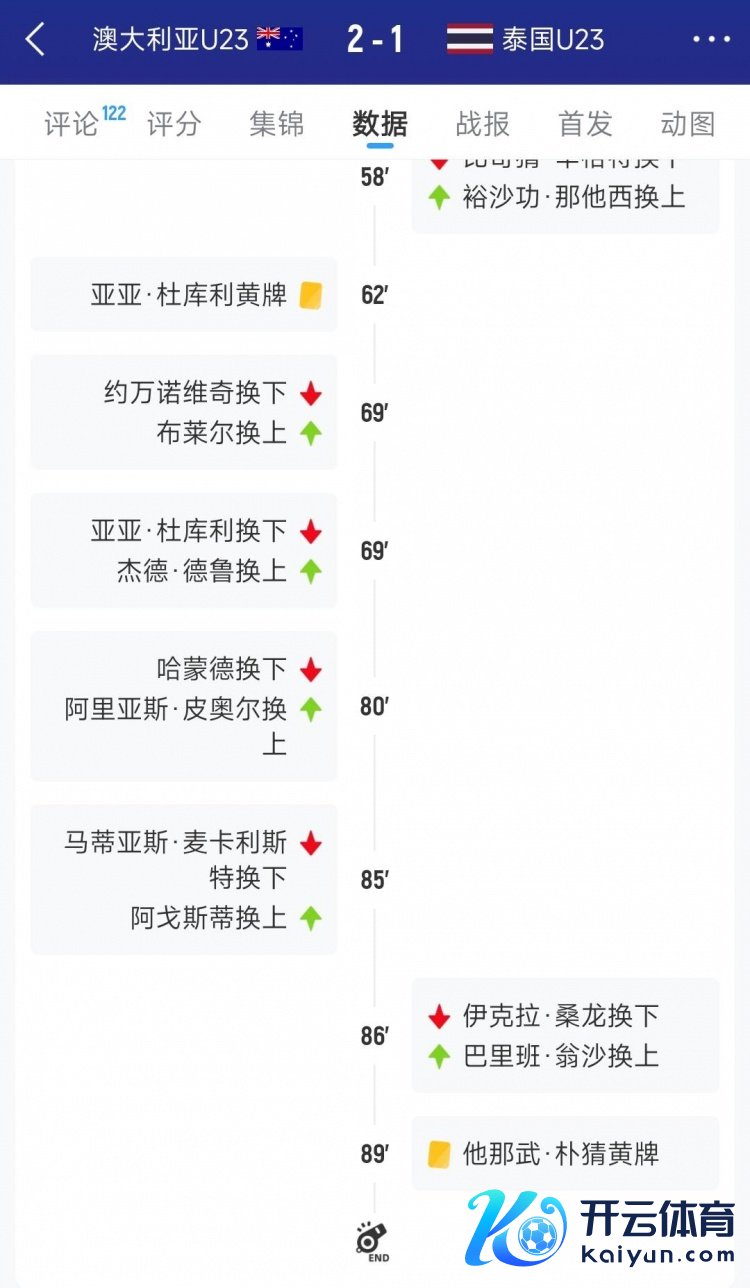Image resolution: width=750 pixels, height=1288 pixels.
Task: Tap the red substitution-off arrow beside 约万诺维奇
Action: (x=311, y=393)
